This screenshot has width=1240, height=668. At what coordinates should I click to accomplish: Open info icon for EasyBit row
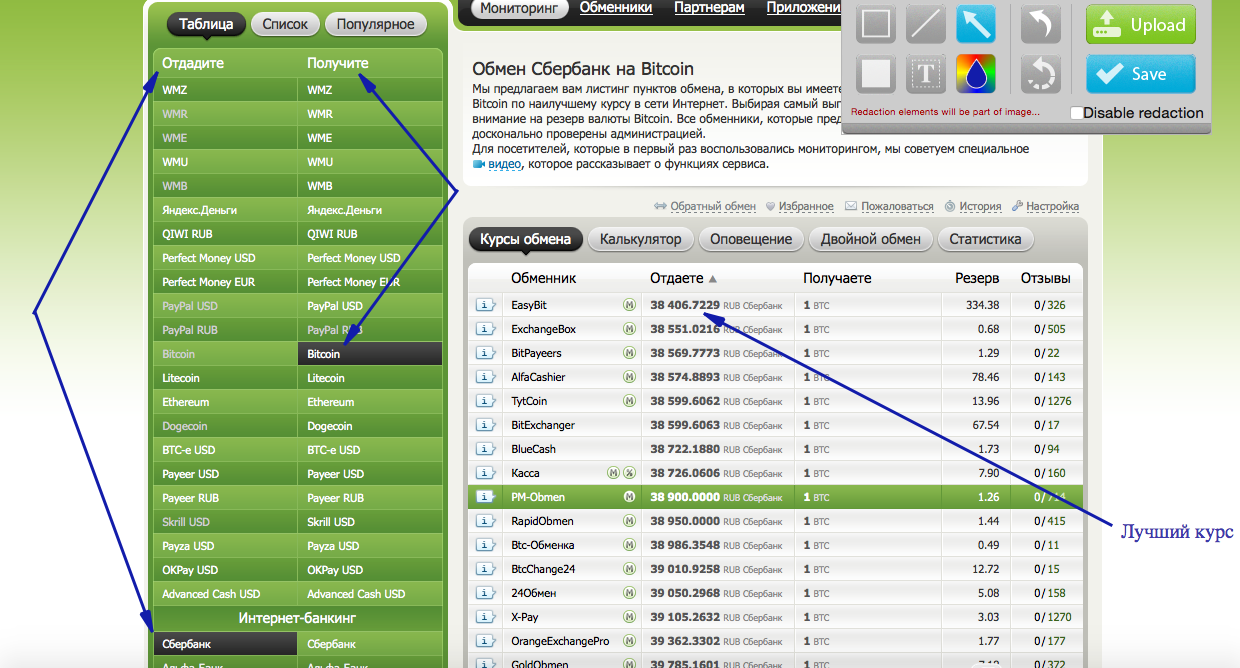(x=485, y=305)
